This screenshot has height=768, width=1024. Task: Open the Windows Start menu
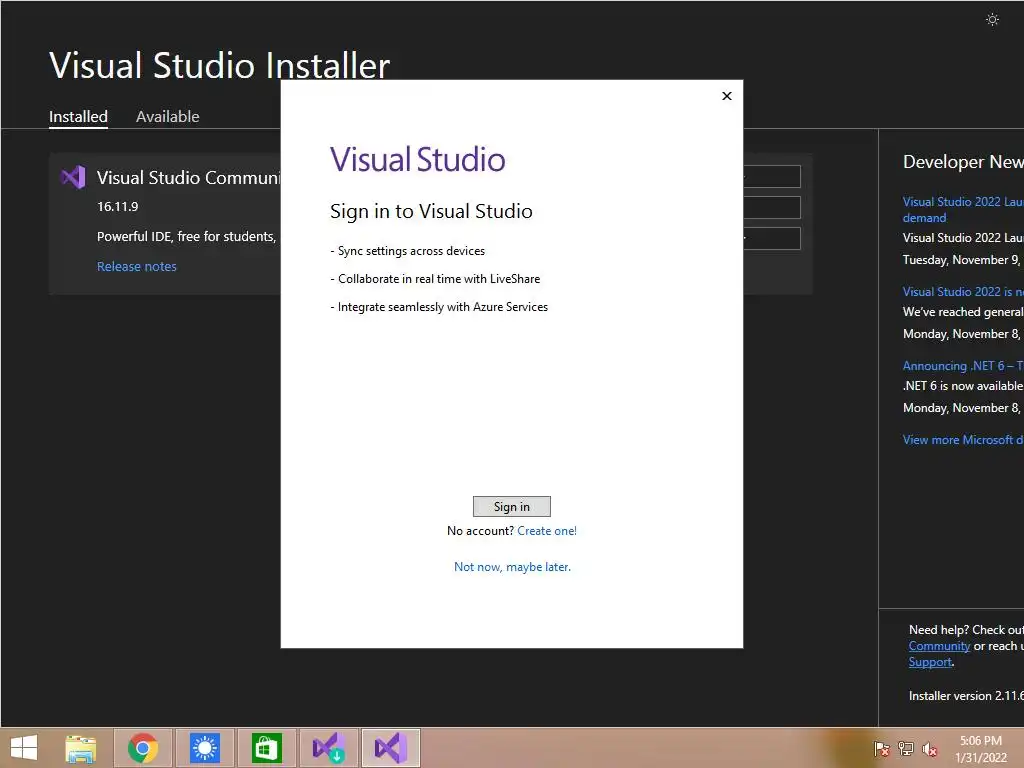24,748
